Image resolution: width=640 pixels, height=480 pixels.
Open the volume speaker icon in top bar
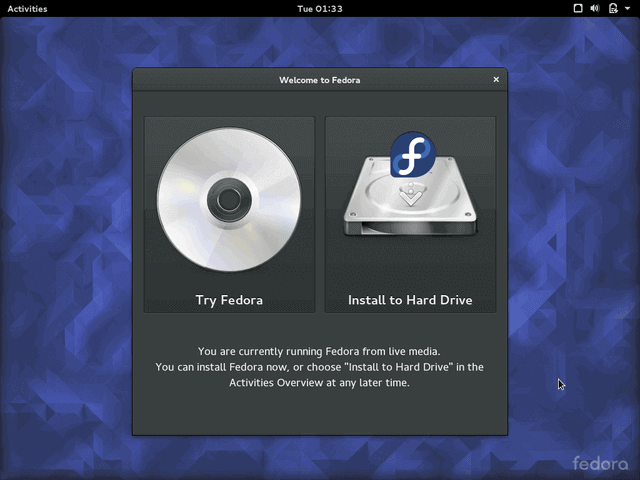coord(595,8)
